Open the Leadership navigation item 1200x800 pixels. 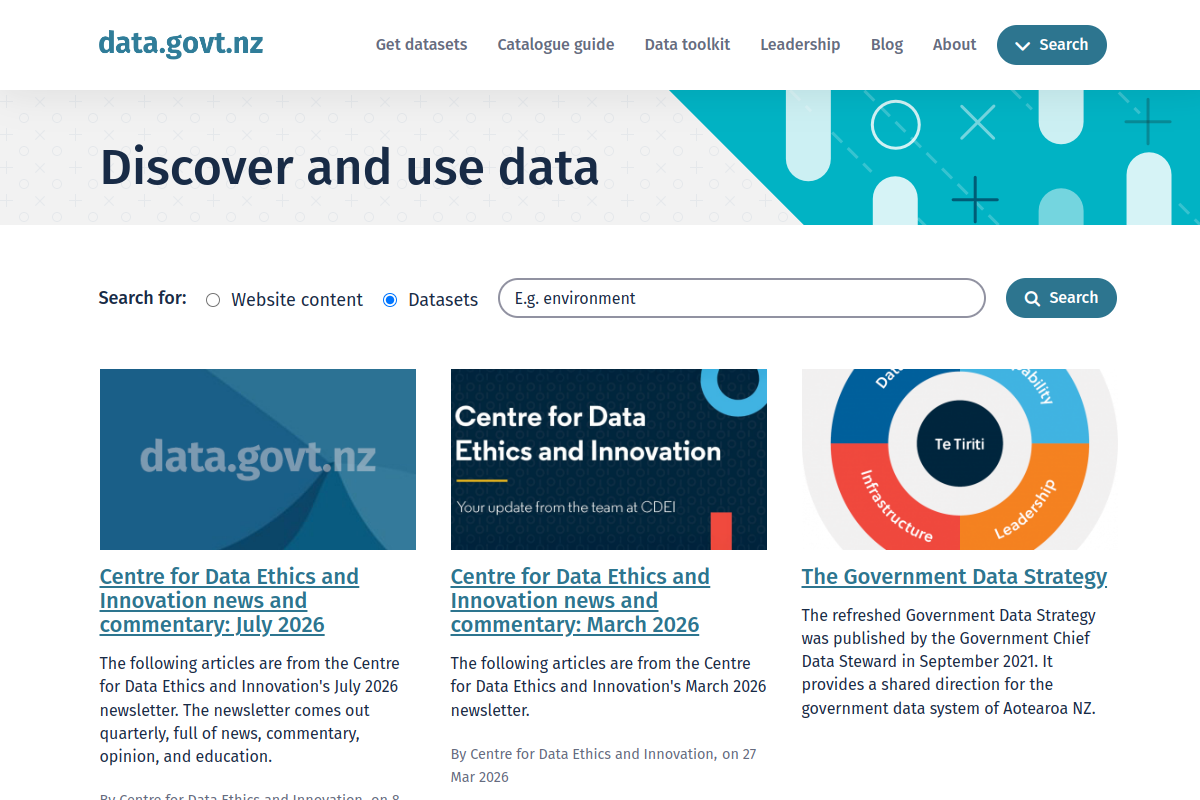click(800, 44)
